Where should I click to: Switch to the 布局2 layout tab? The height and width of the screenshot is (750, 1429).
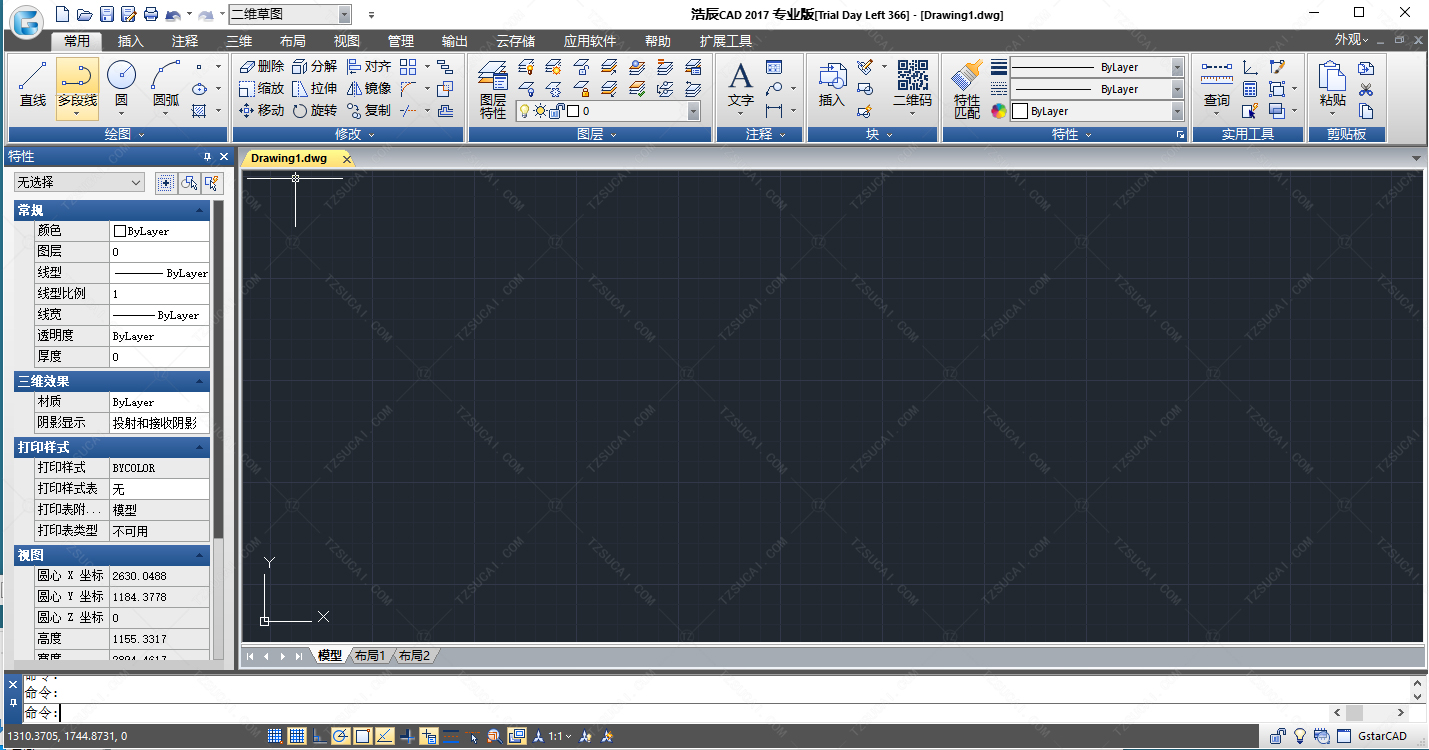(x=414, y=656)
